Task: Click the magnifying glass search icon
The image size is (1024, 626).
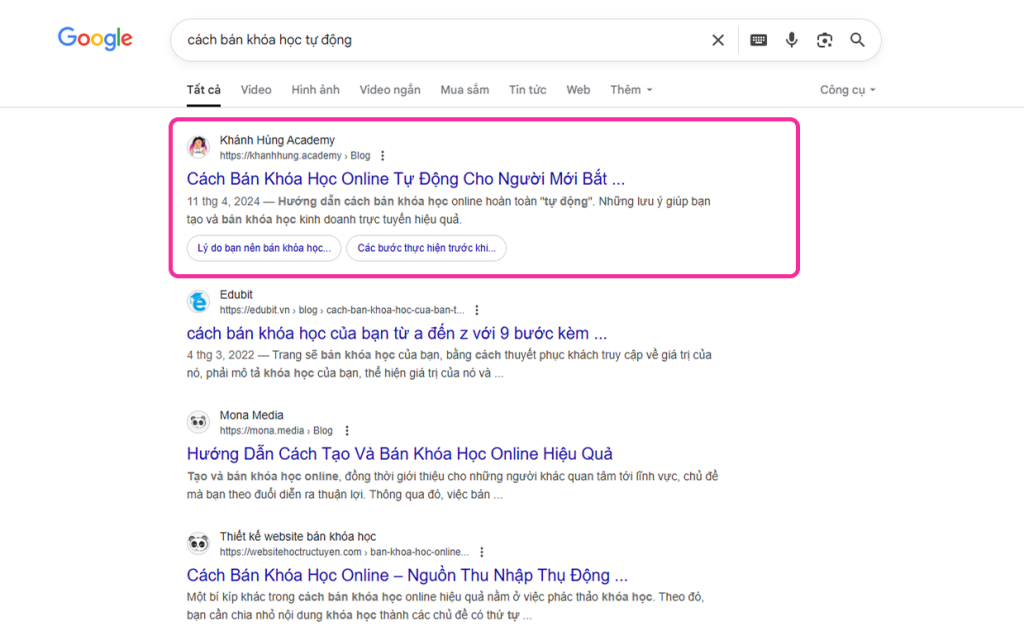Action: click(x=857, y=40)
